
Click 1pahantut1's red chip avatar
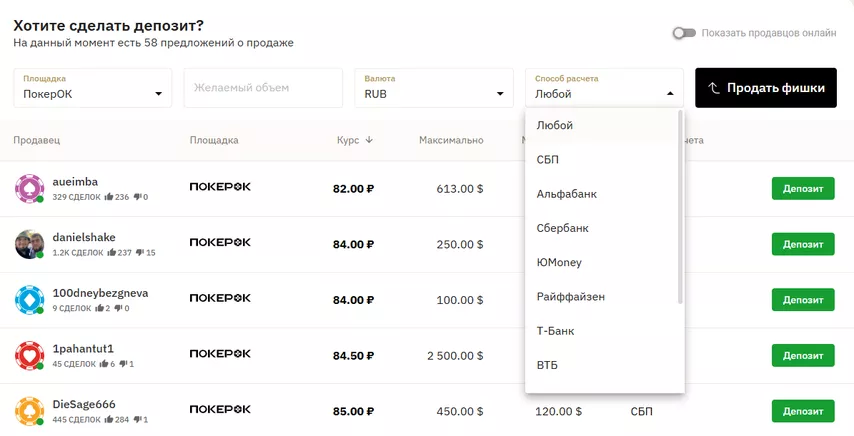pyautogui.click(x=29, y=355)
